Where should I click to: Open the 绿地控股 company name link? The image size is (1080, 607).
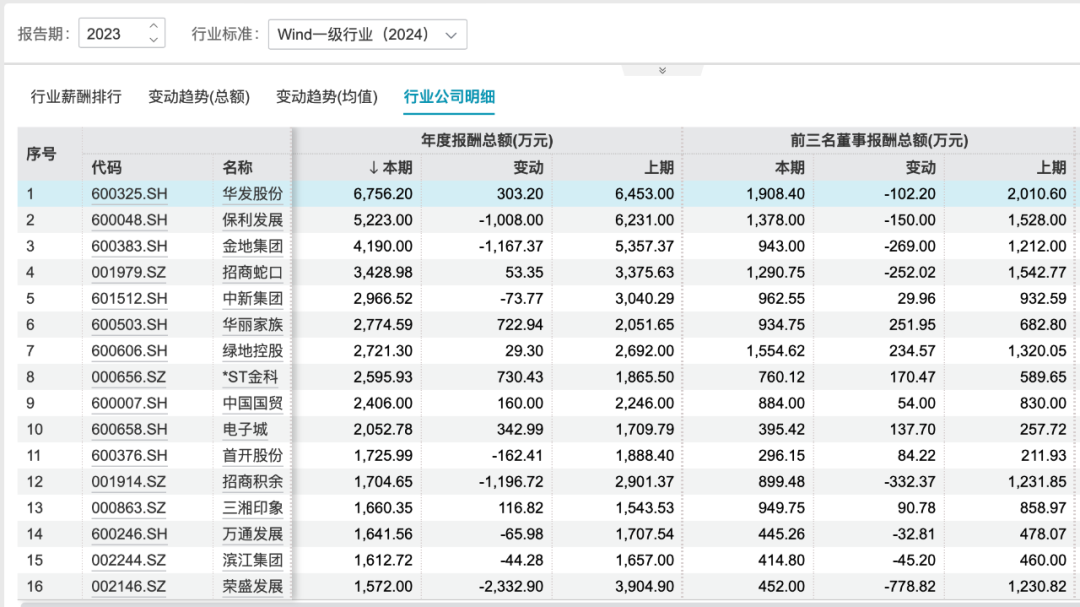[x=252, y=351]
